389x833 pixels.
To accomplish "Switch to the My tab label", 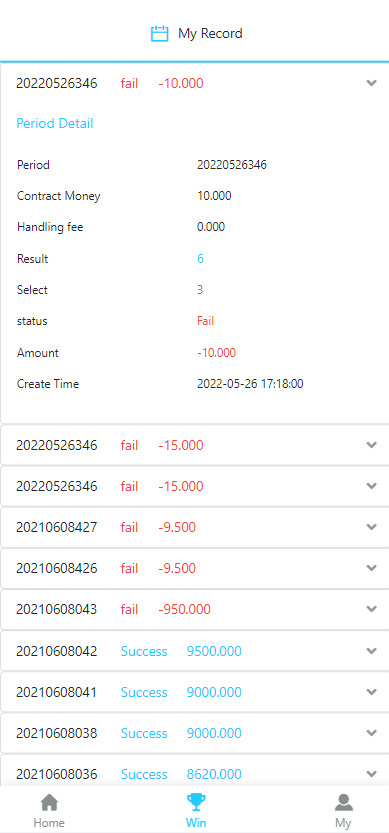I will click(343, 823).
